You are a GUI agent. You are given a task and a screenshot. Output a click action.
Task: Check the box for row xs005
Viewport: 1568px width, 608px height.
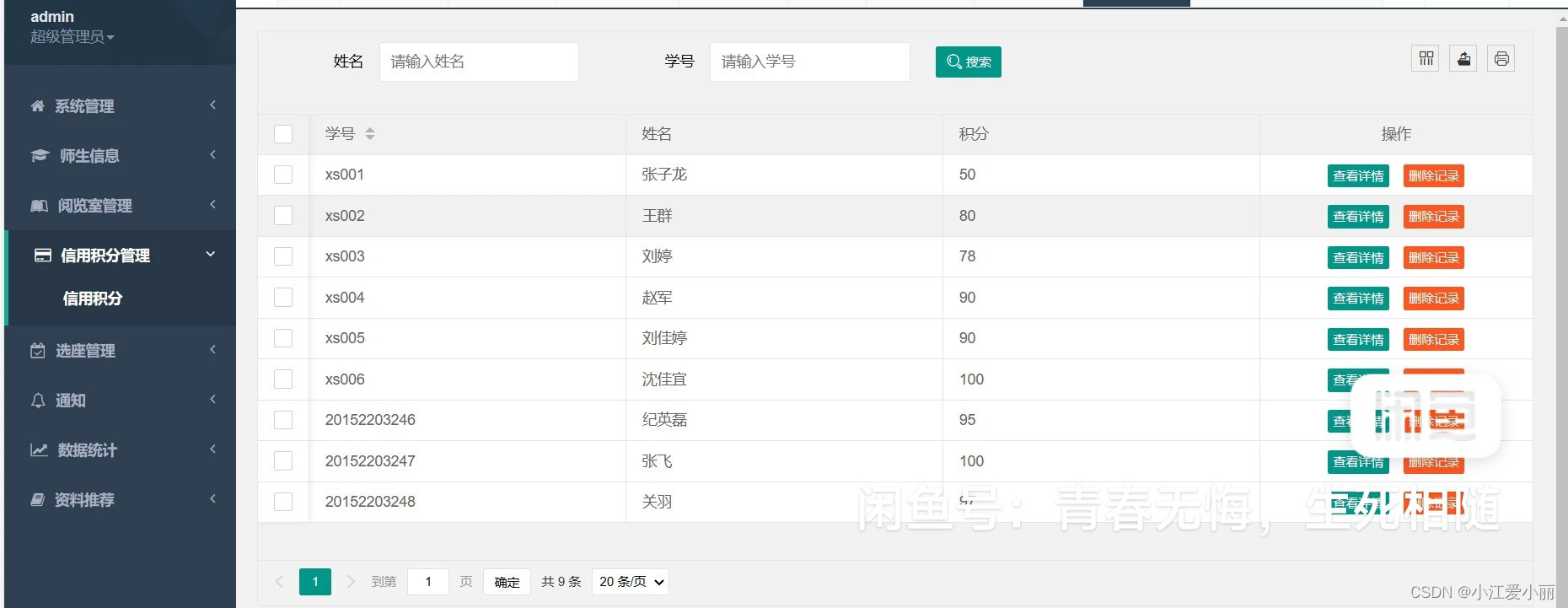[x=283, y=338]
